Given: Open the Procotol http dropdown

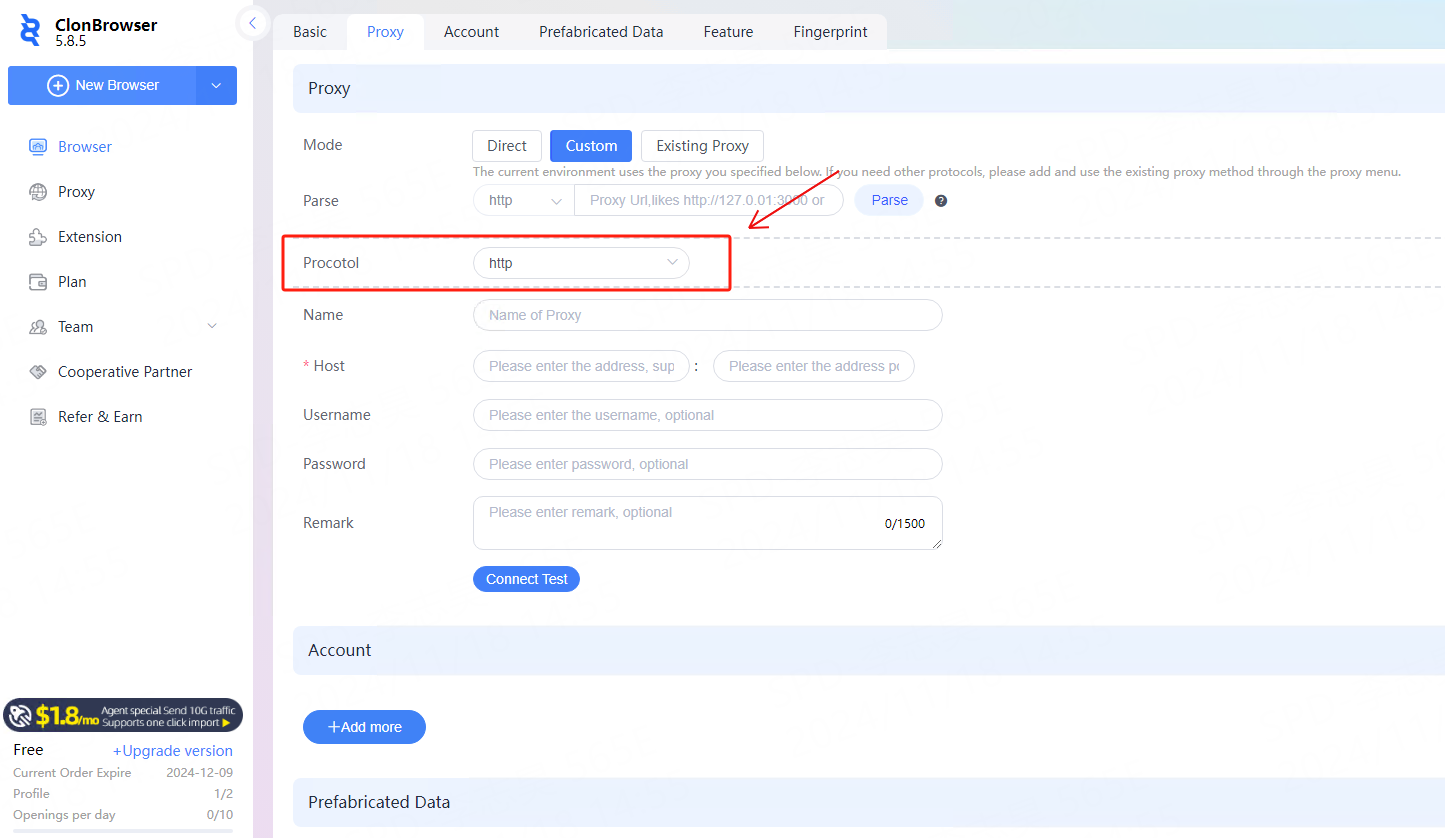Looking at the screenshot, I should (581, 263).
